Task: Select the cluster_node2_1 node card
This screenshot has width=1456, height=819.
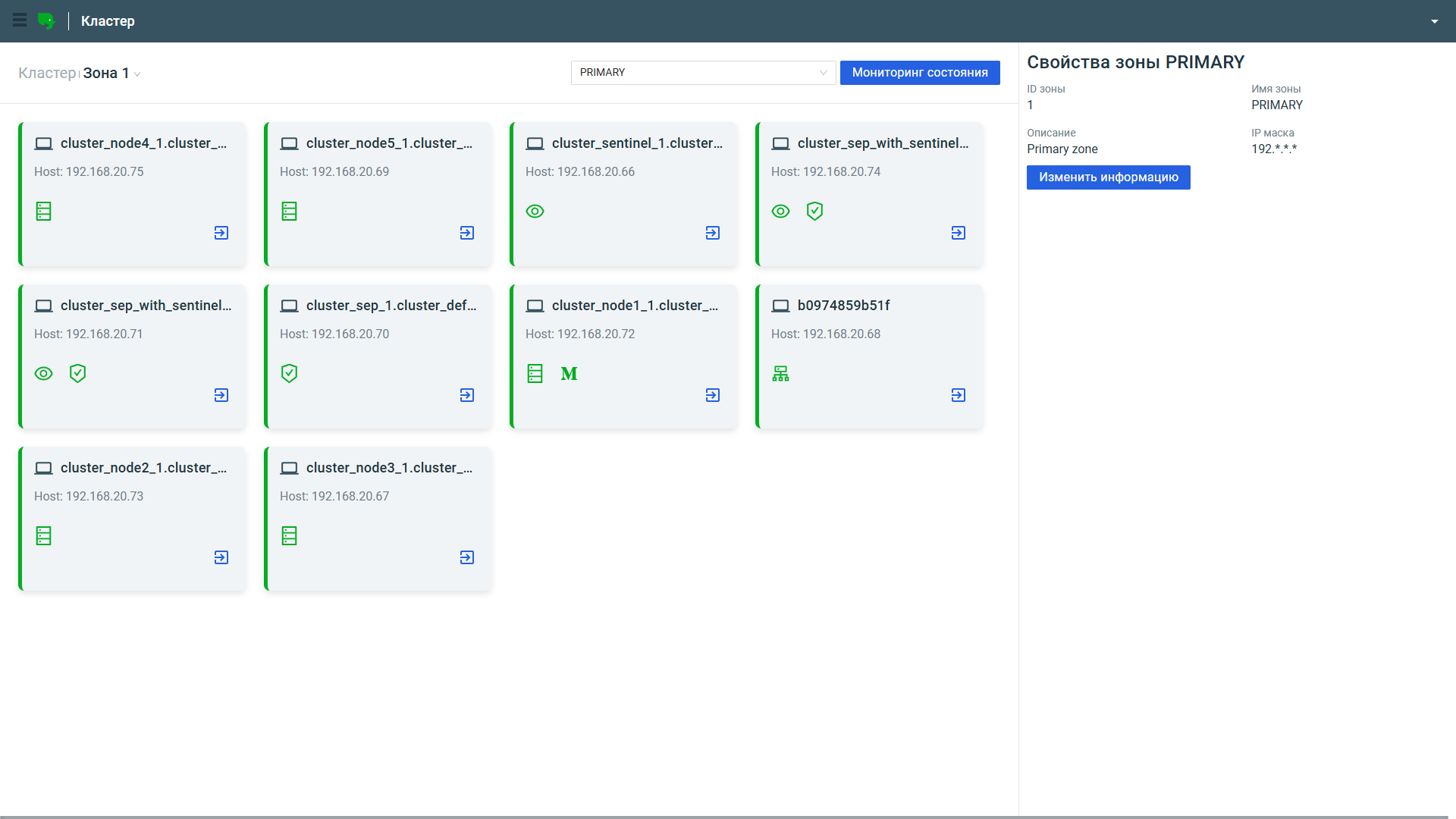Action: pyautogui.click(x=133, y=518)
